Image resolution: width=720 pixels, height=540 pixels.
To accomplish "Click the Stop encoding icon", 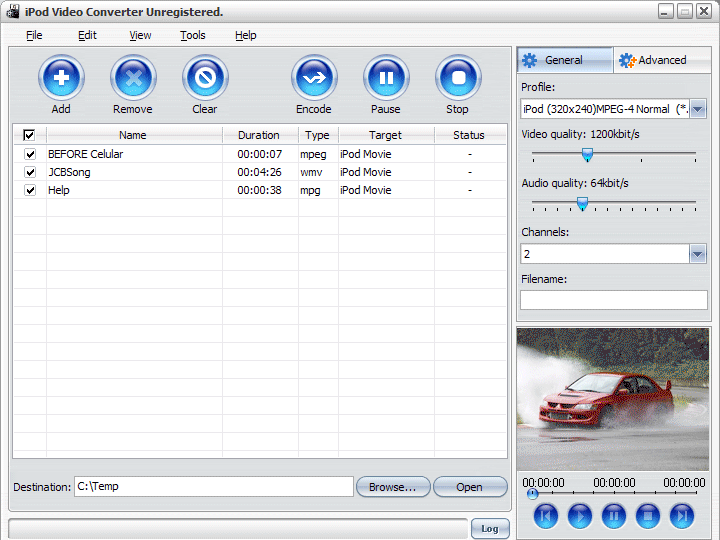I will 458,78.
